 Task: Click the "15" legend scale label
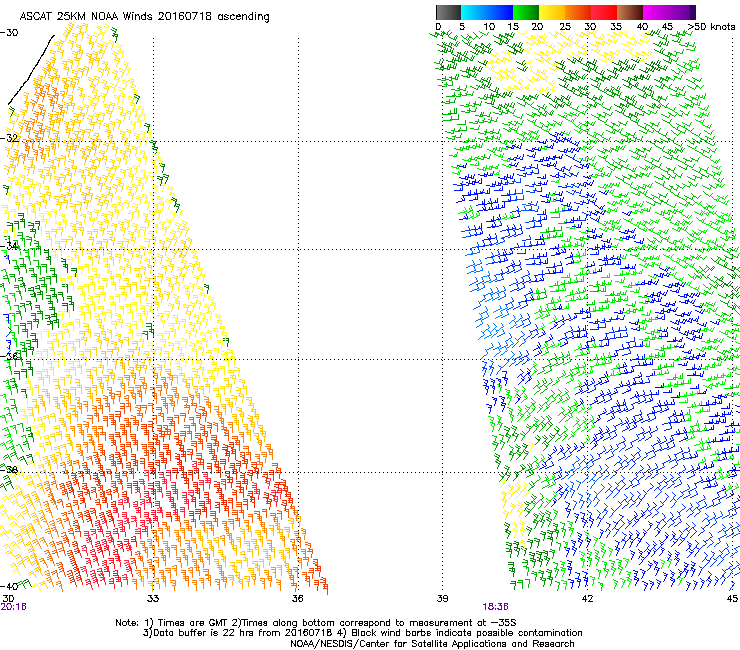(x=513, y=27)
